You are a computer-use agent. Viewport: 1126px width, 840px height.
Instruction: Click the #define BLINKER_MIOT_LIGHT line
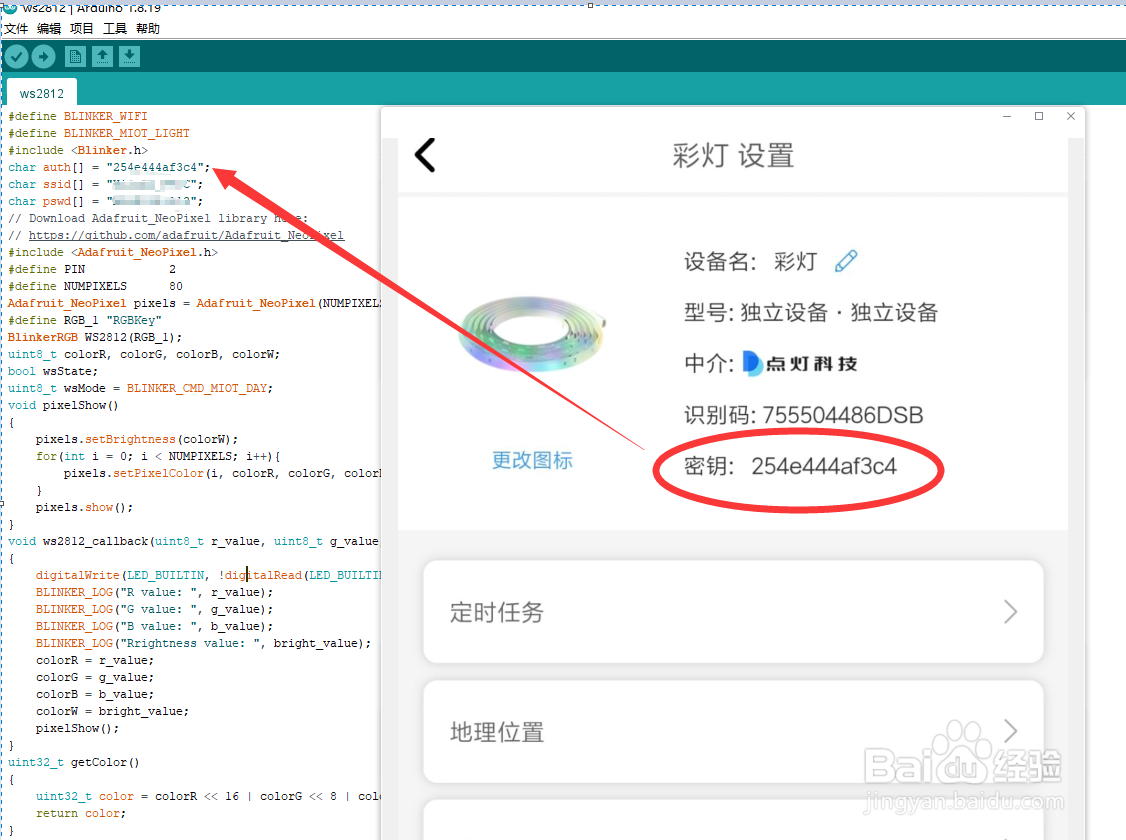tap(99, 134)
